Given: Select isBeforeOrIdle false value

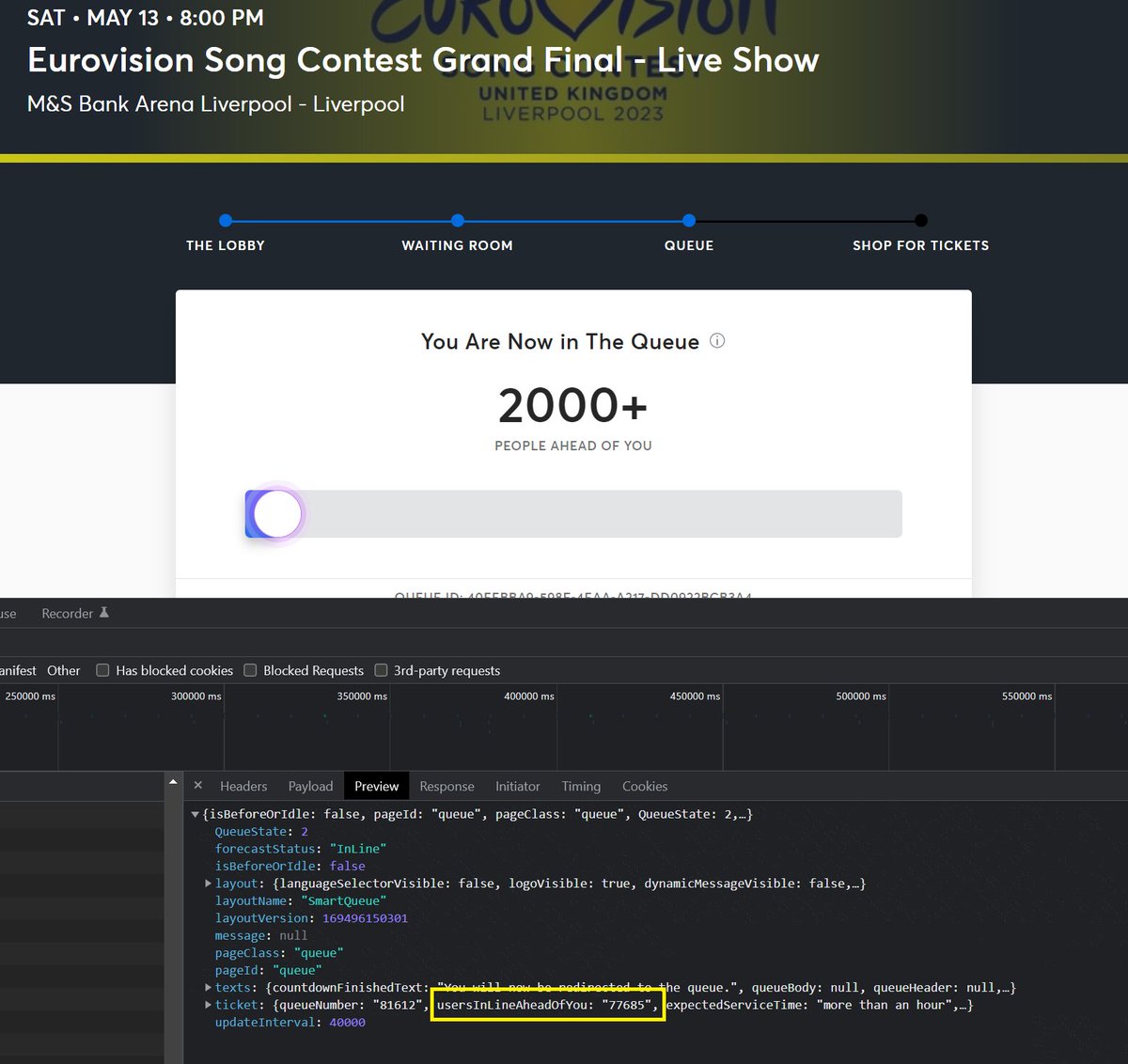Looking at the screenshot, I should coord(347,867).
